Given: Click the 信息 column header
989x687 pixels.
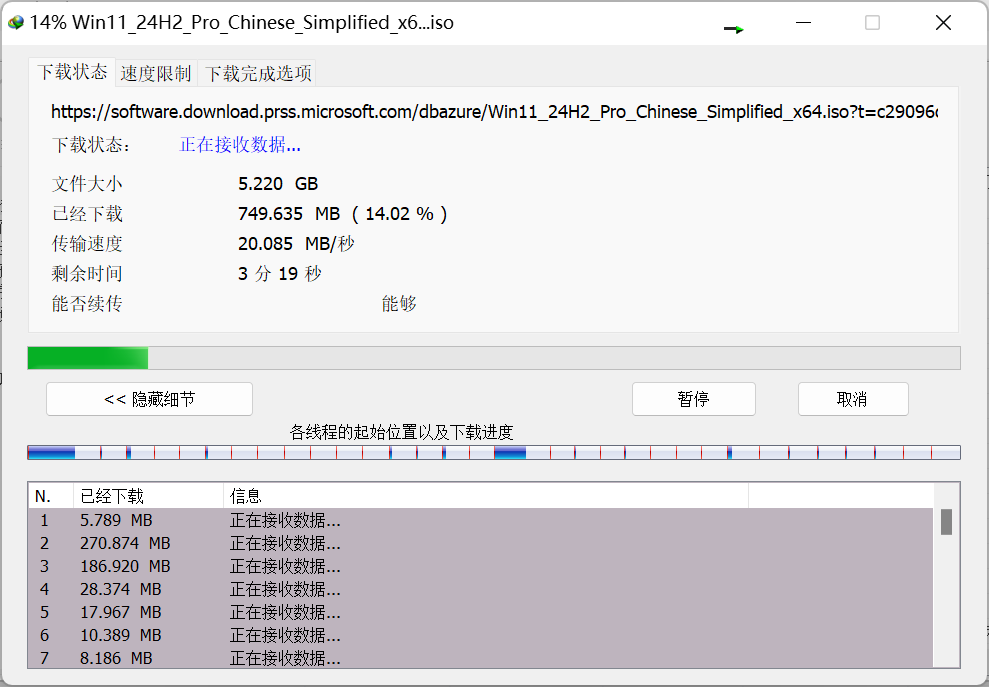Looking at the screenshot, I should (245, 495).
